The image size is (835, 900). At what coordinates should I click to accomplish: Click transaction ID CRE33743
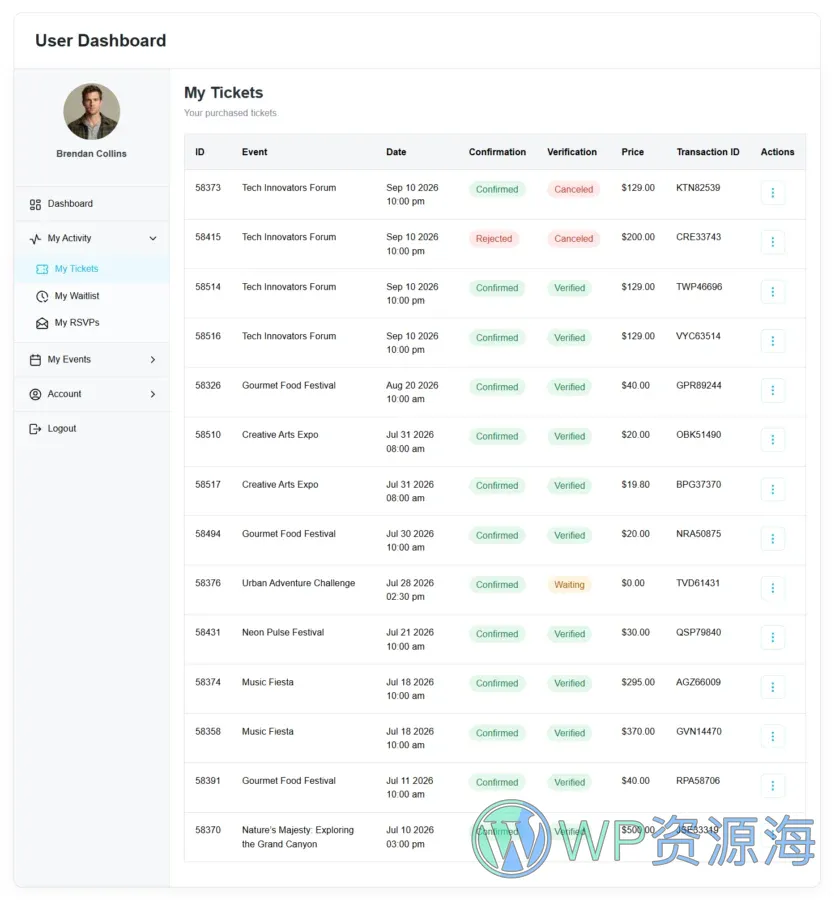click(x=698, y=237)
